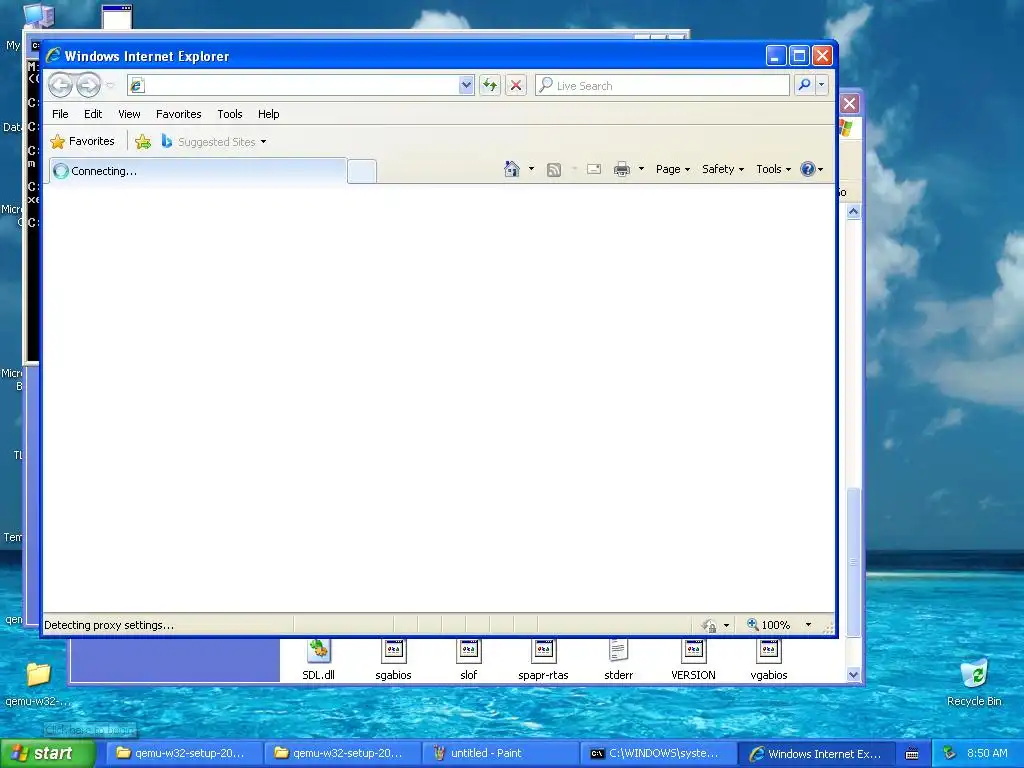Select the sgabios file in folder window

[393, 660]
